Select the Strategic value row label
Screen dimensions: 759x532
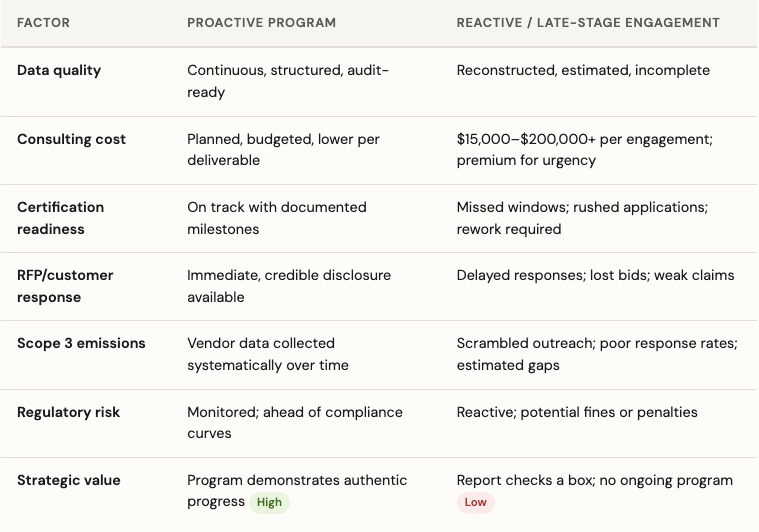coord(69,480)
